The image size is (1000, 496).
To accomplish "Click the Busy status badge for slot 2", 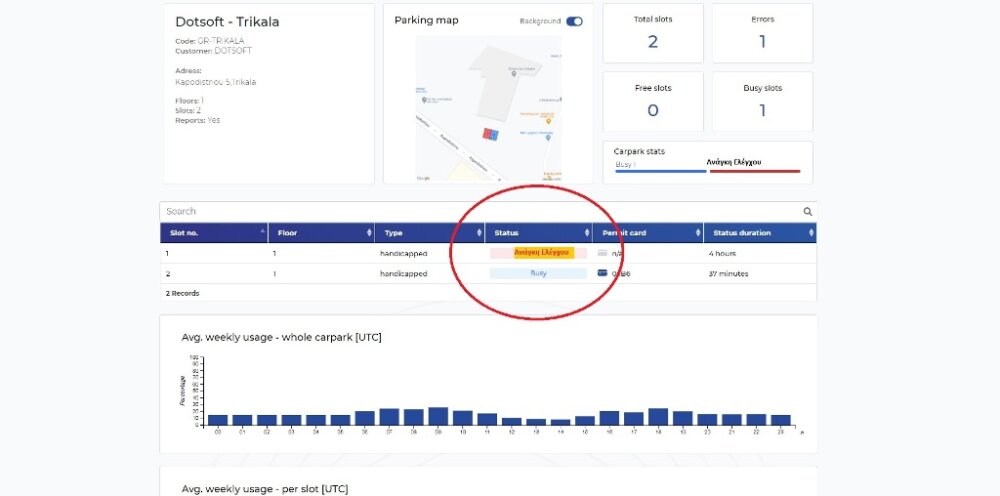I will 538,273.
